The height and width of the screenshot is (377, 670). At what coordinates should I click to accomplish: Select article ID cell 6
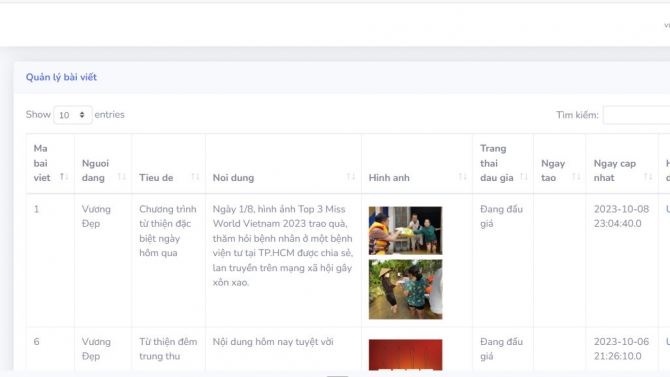point(36,342)
